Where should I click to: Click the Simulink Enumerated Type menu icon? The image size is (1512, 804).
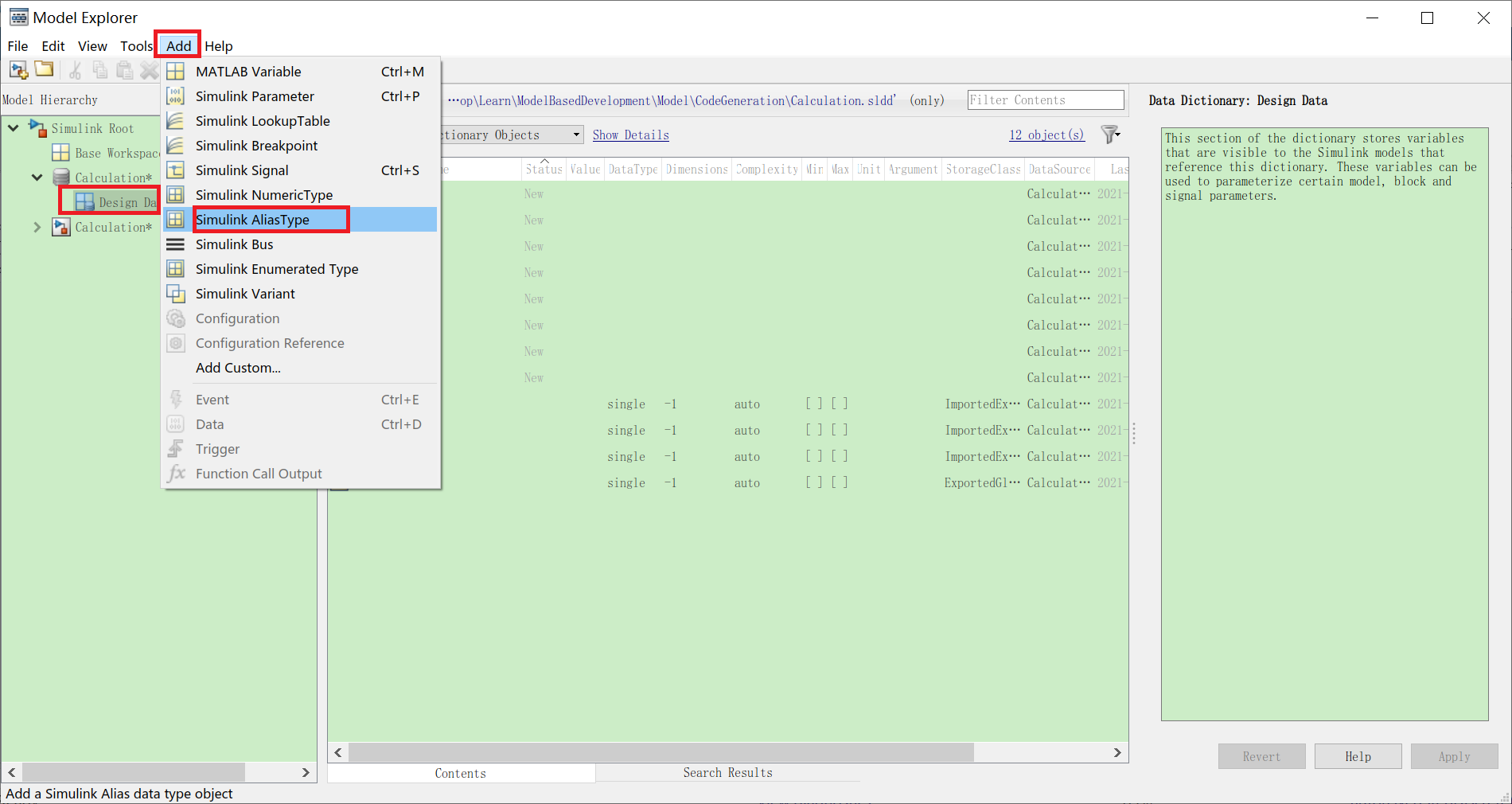176,269
